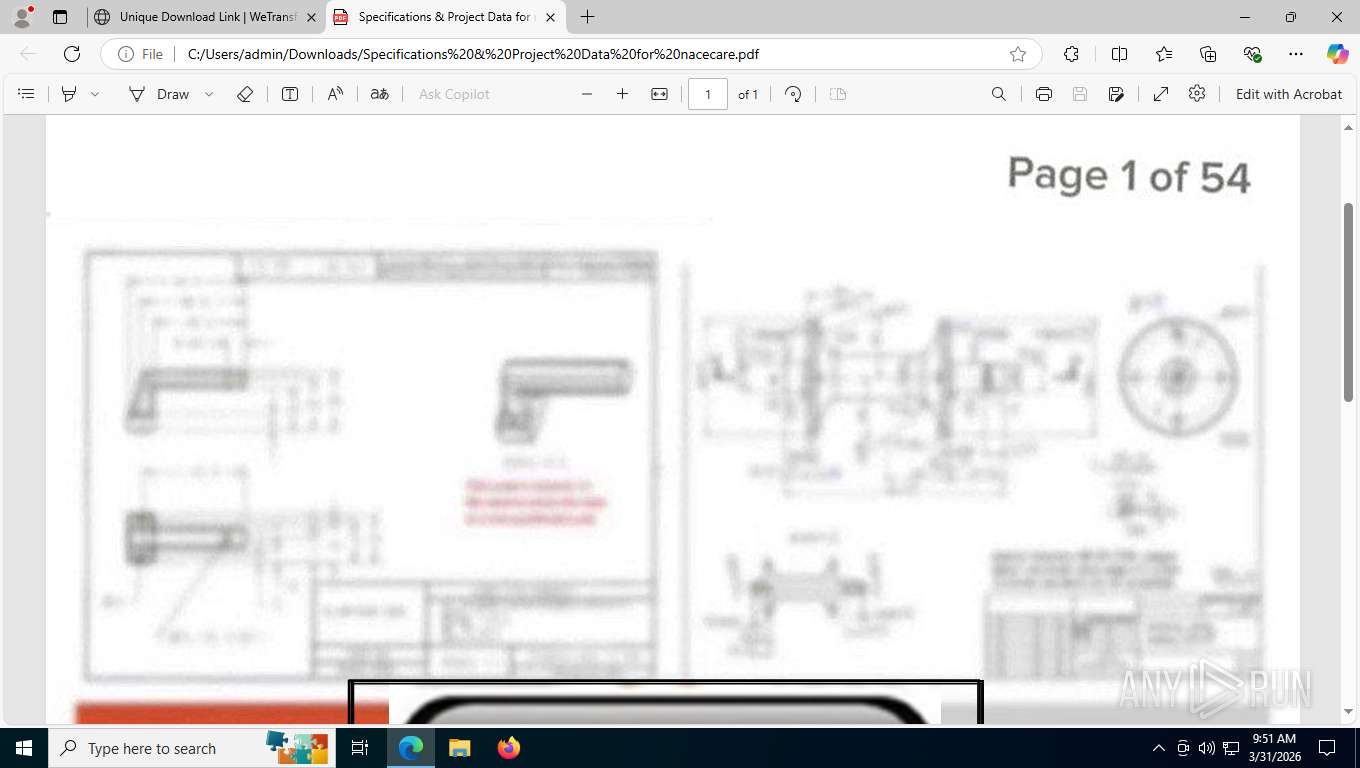Click the Translate icon
1360x768 pixels.
click(380, 94)
